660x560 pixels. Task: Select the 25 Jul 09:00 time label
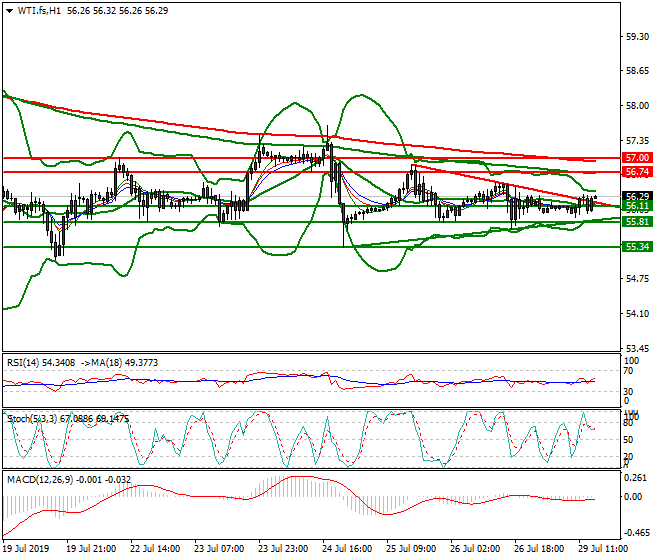(411, 549)
